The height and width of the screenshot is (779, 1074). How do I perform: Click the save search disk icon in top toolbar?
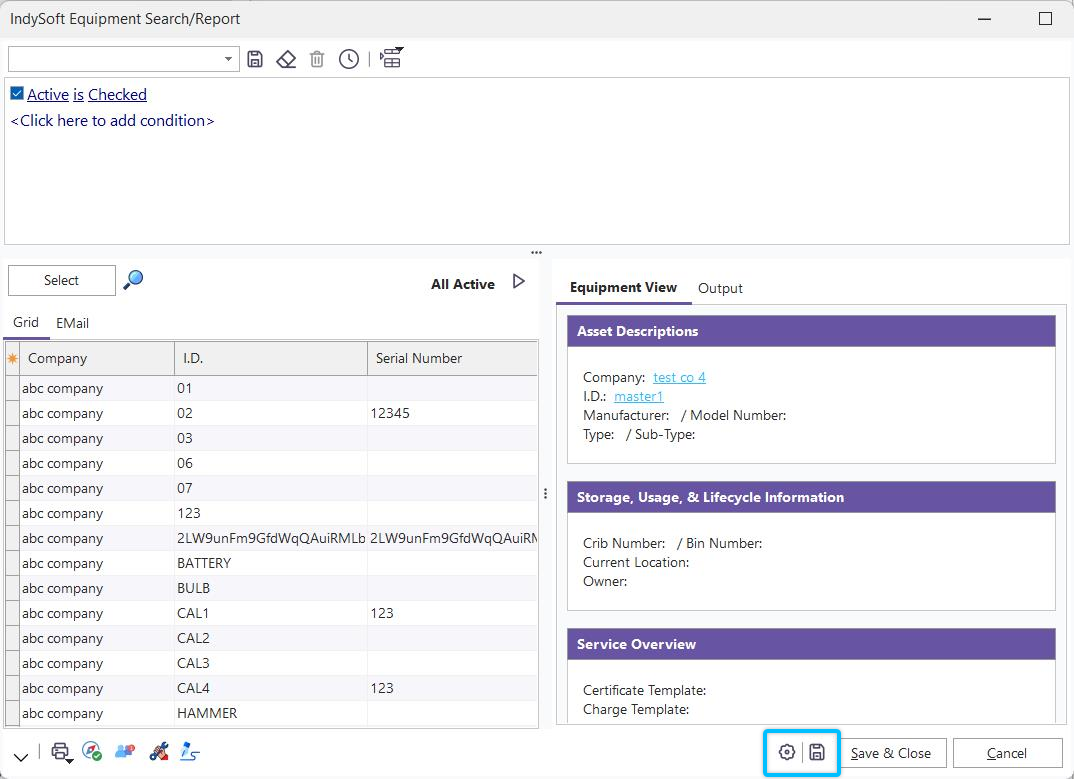pyautogui.click(x=255, y=59)
